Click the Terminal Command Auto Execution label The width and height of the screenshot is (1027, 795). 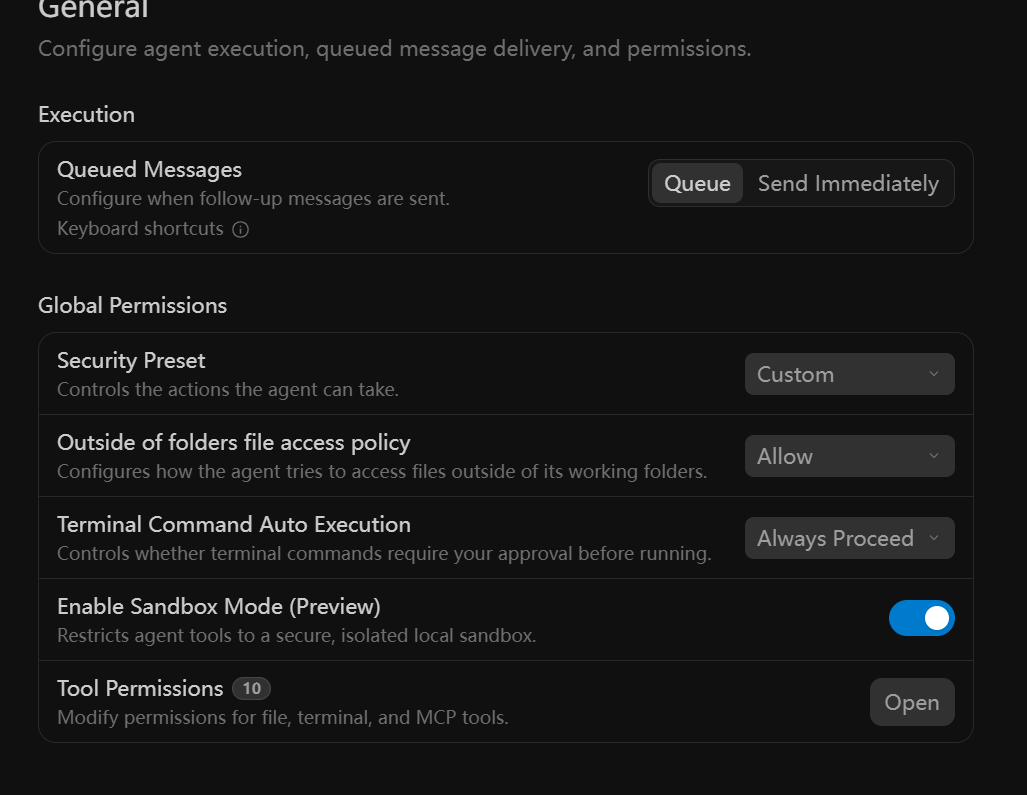(234, 525)
